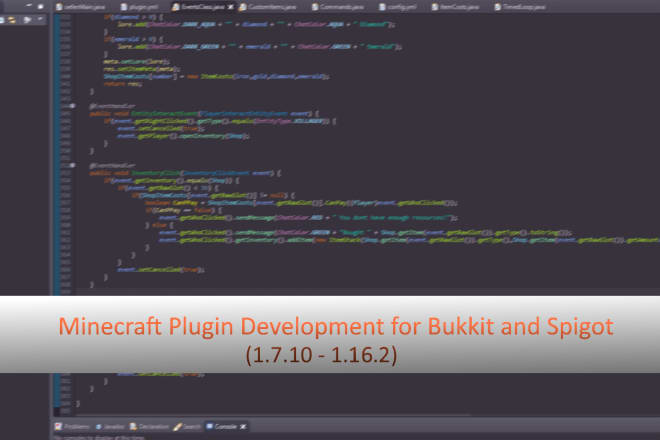The image size is (660, 440).
Task: Show the Javadoc view tab
Action: 110,427
